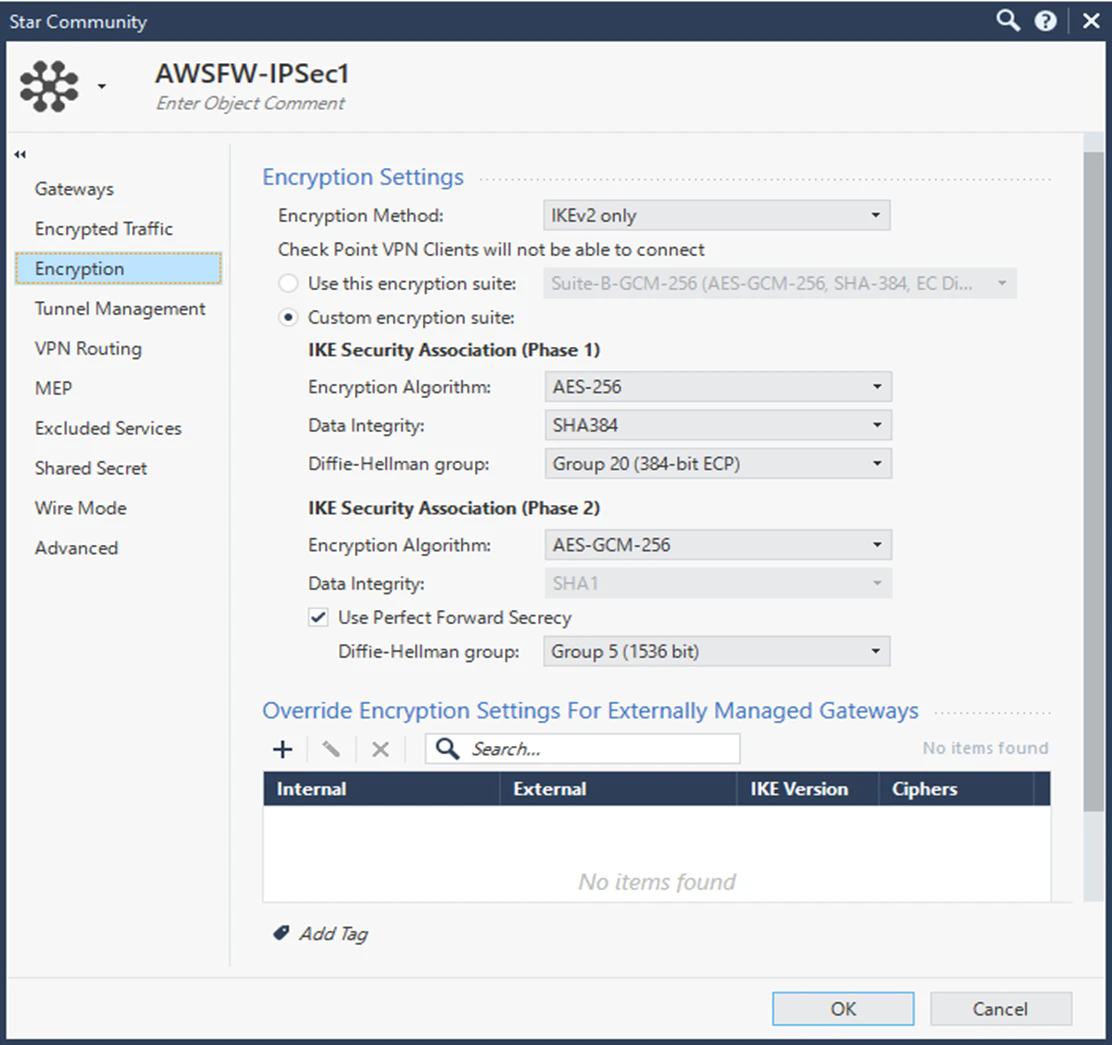
Task: Close the Star Community dialog
Action: [x=1091, y=21]
